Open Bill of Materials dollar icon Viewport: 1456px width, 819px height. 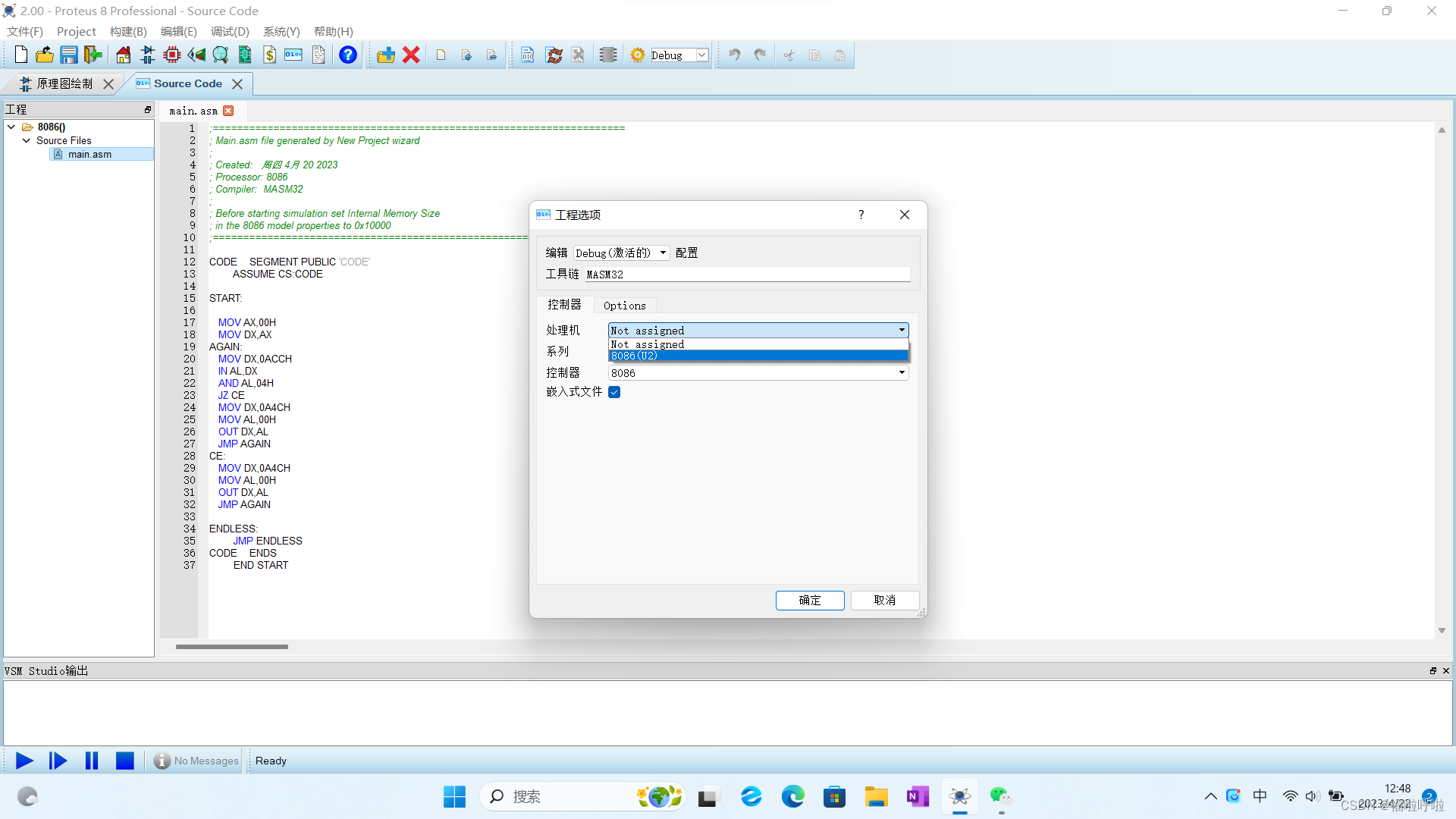tap(269, 55)
